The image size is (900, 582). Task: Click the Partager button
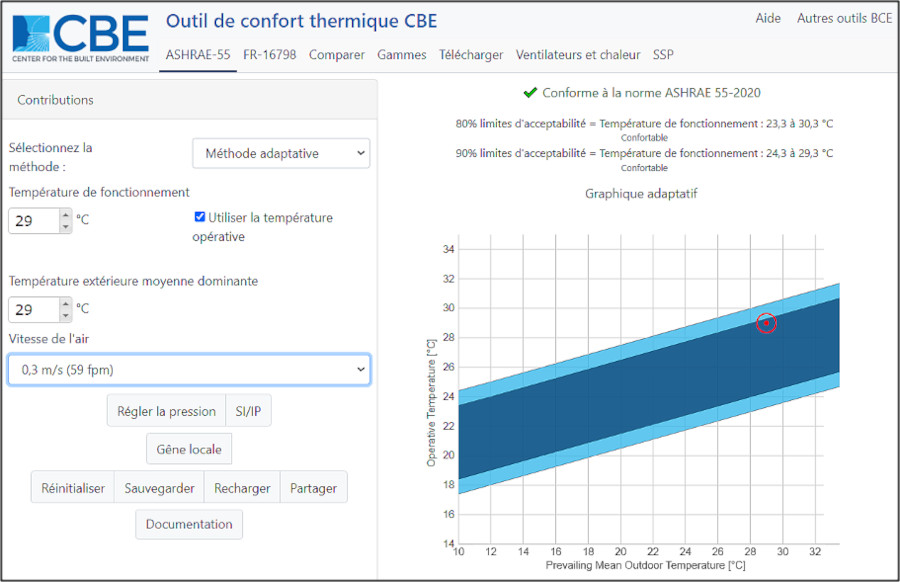[313, 488]
